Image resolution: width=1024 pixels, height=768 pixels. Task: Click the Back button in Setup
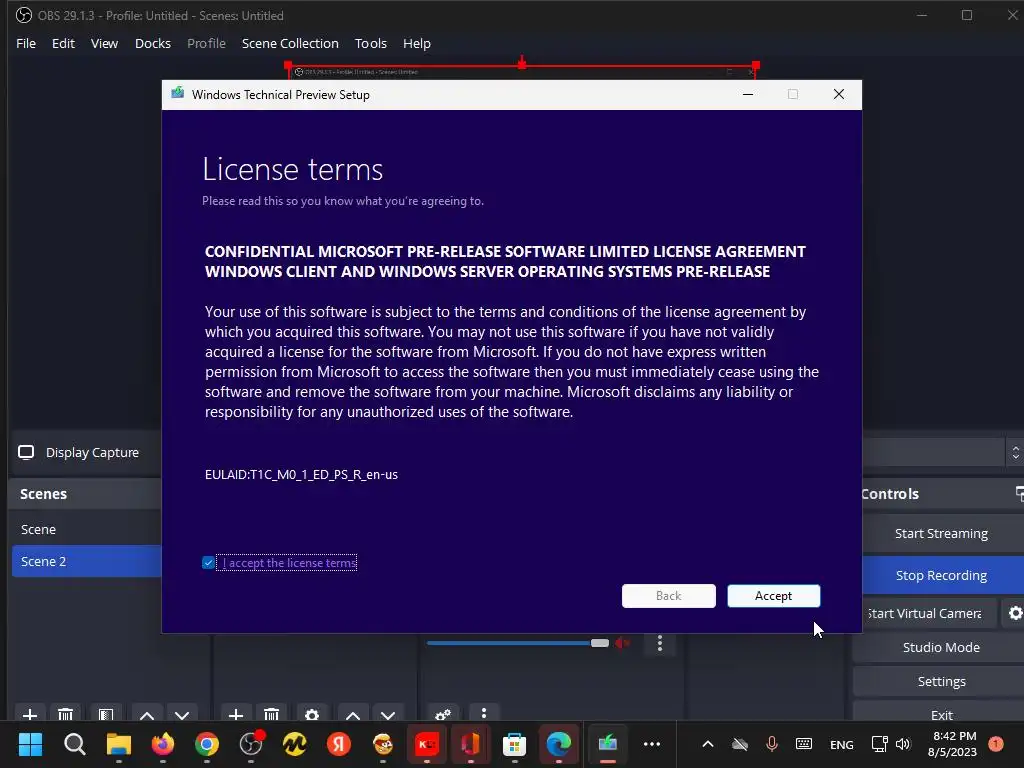point(668,596)
